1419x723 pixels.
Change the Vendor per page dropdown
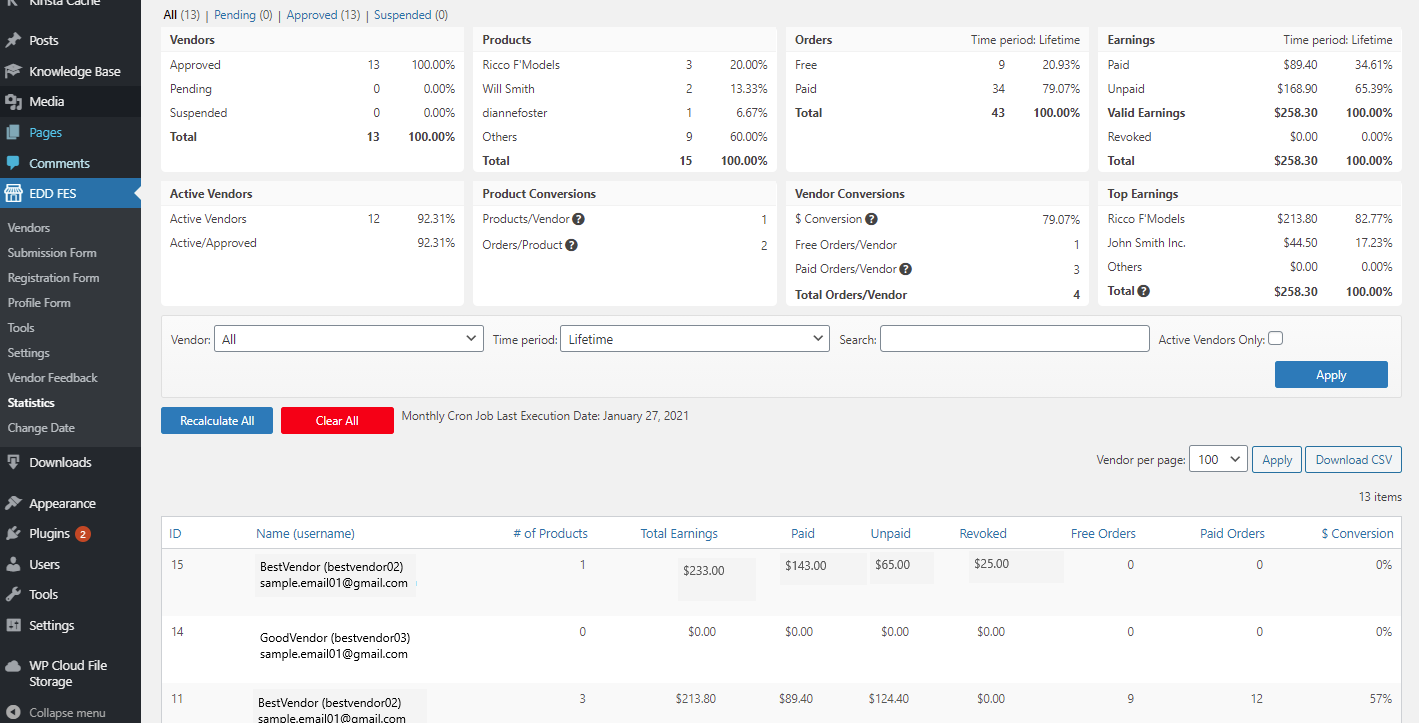click(x=1218, y=460)
